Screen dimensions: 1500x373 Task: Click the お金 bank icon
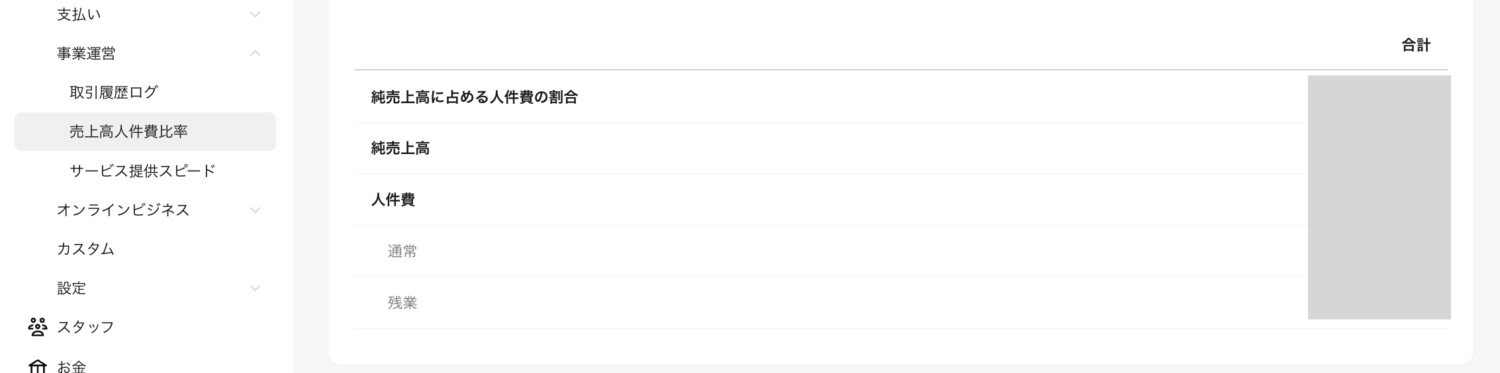click(38, 366)
